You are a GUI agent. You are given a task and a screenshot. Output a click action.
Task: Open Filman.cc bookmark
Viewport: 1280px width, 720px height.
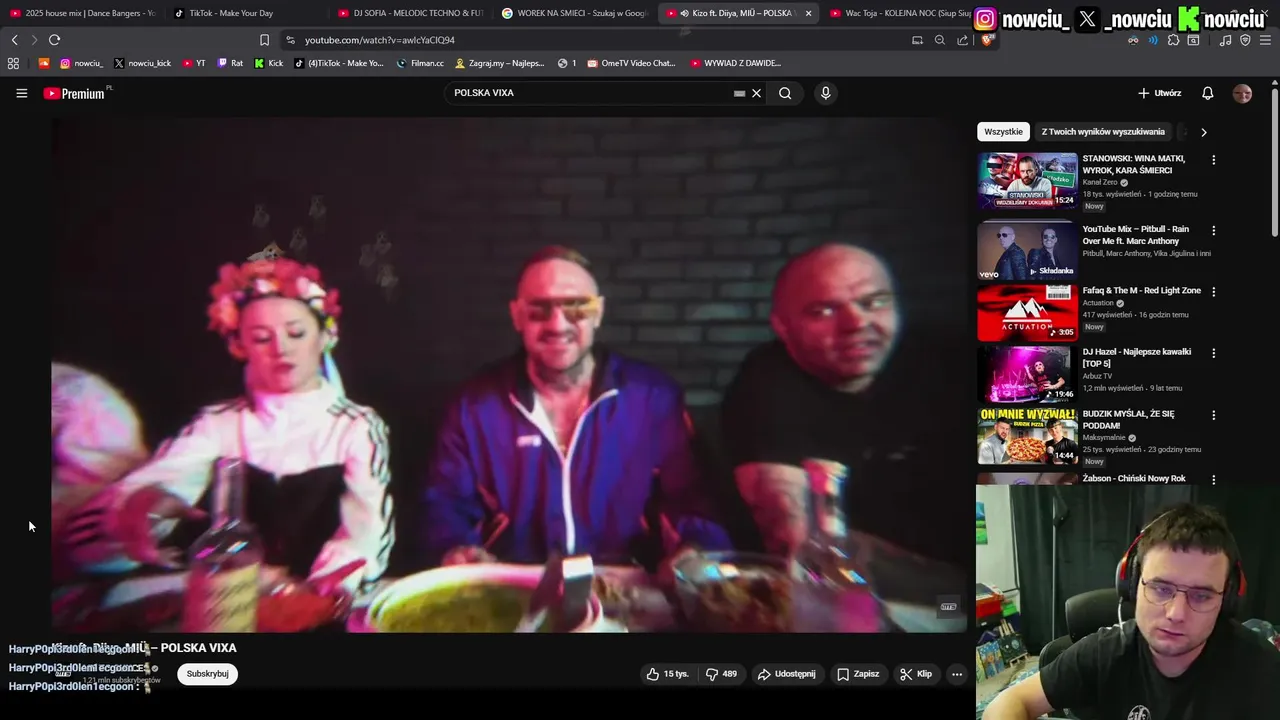[420, 63]
